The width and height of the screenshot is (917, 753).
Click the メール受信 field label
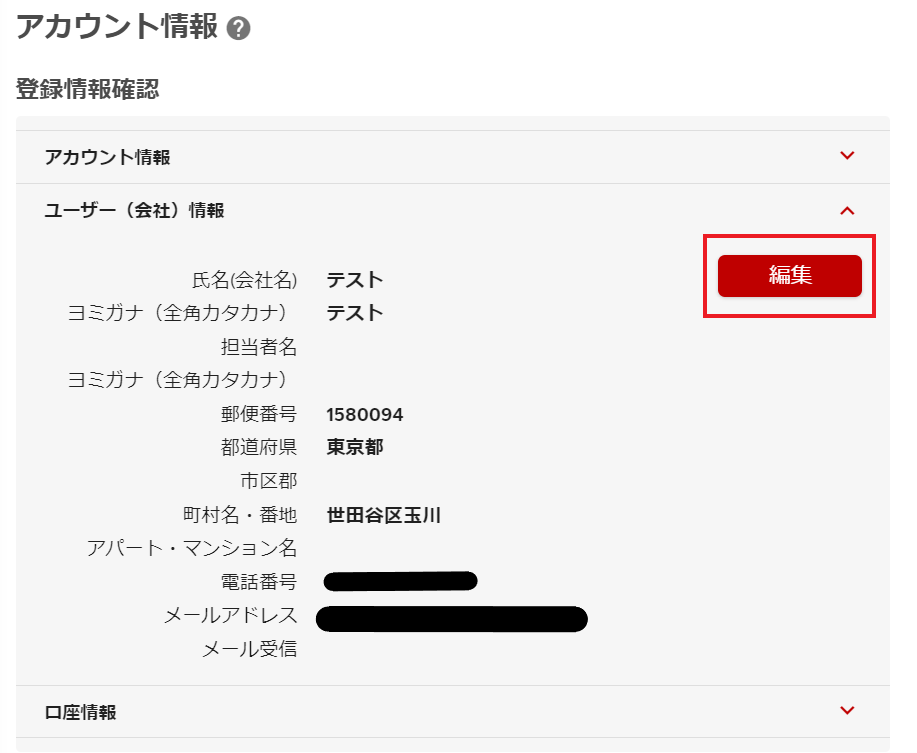coord(250,649)
